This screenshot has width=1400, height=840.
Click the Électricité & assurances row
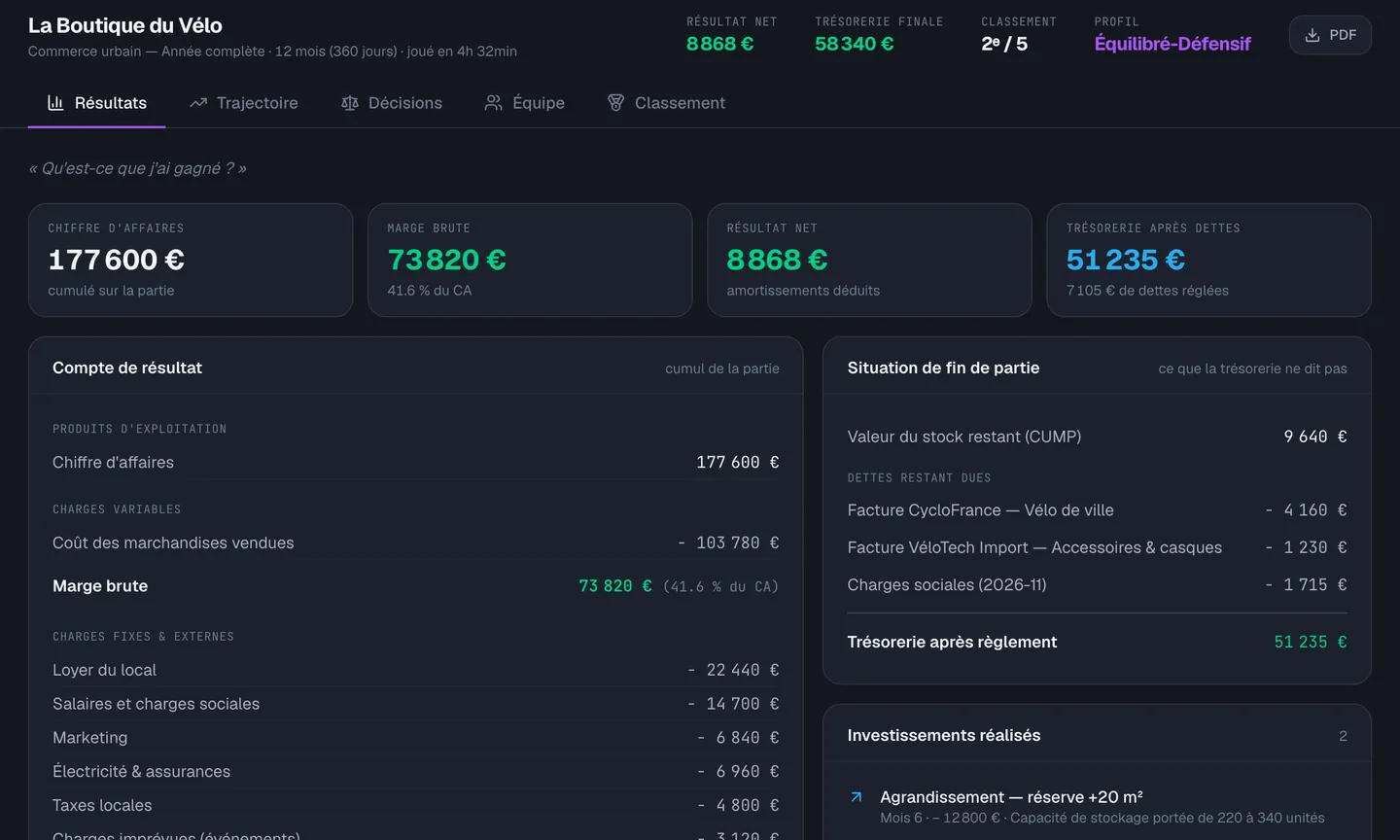pyautogui.click(x=416, y=772)
